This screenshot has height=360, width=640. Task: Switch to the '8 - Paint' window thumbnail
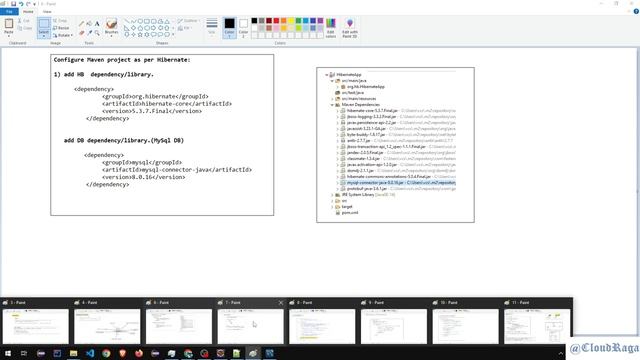[x=322, y=322]
